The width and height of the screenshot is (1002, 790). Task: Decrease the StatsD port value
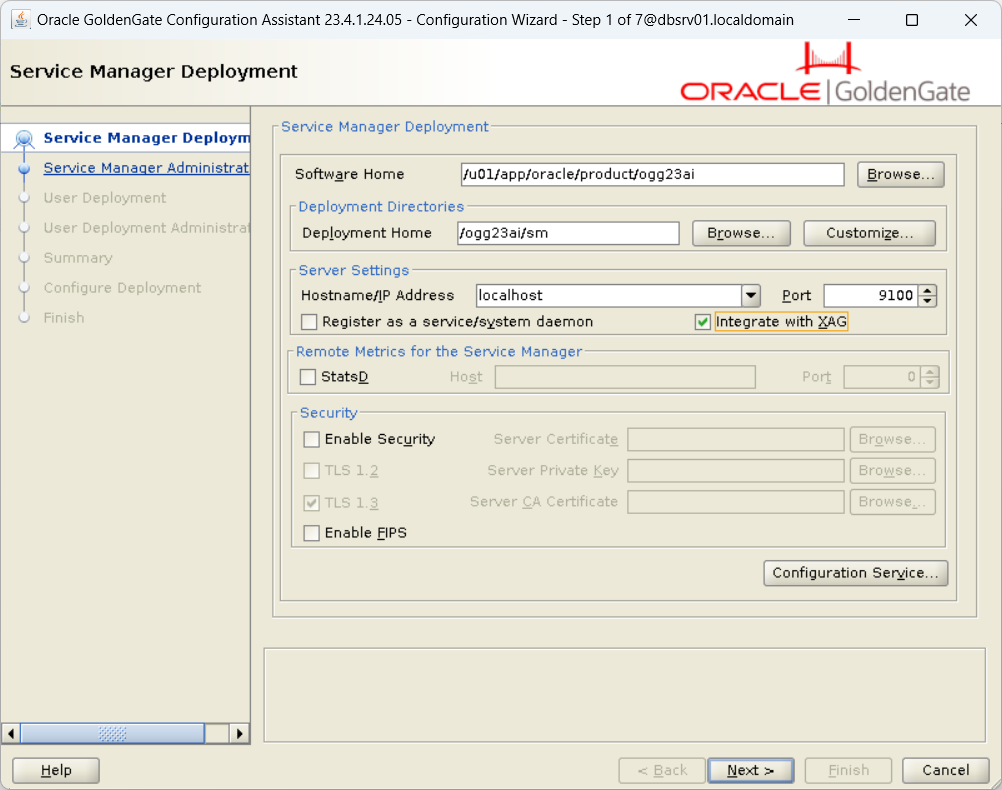tap(930, 382)
